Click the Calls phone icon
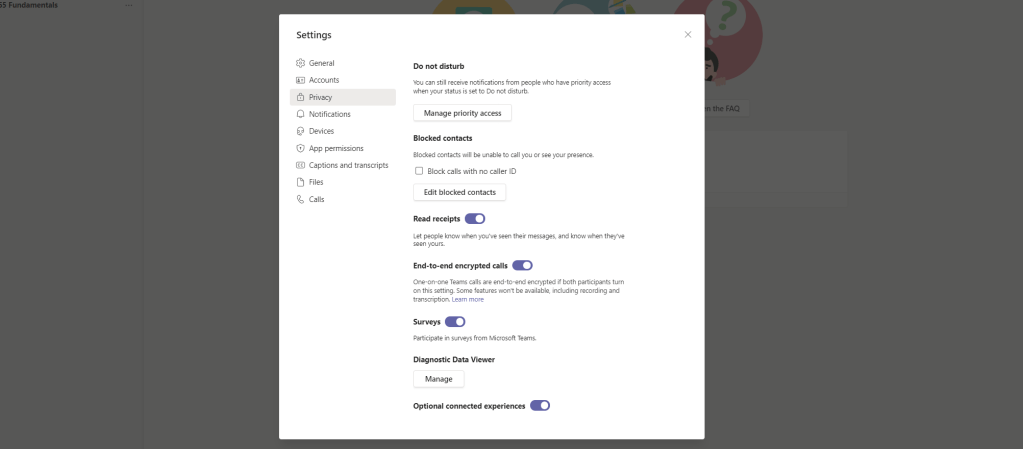This screenshot has height=449, width=1023. pyautogui.click(x=300, y=199)
